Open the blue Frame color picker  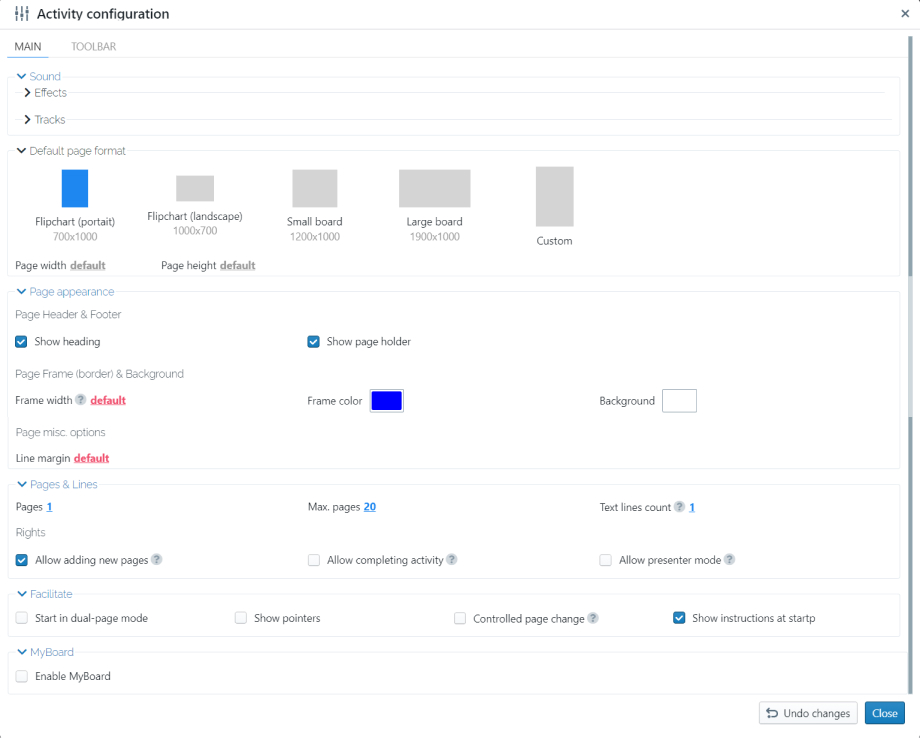point(387,401)
